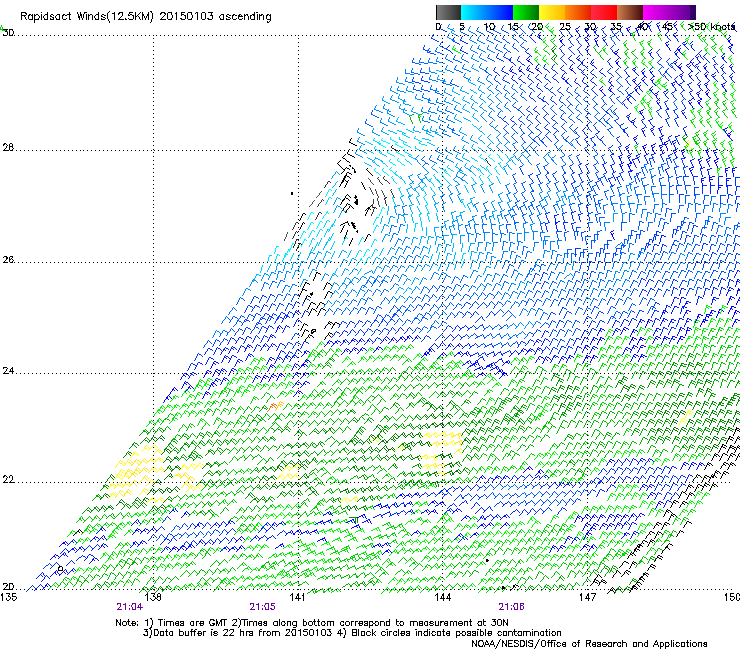Click the cyan-to-blue 5-15 knots legend swatch
Screen dimensions: 740x650
tap(487, 12)
